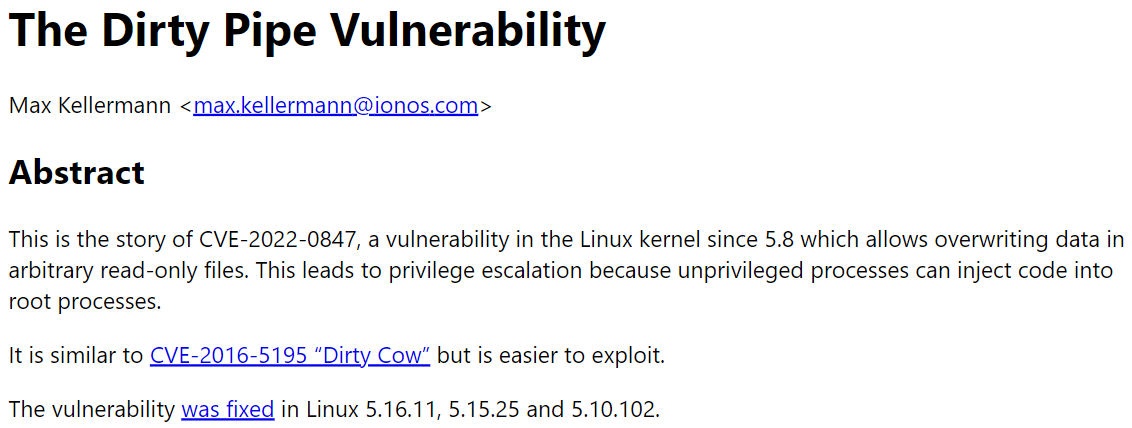Click the author name "Max Kellermann"
Screen dimensions: 1132x428
(x=90, y=106)
